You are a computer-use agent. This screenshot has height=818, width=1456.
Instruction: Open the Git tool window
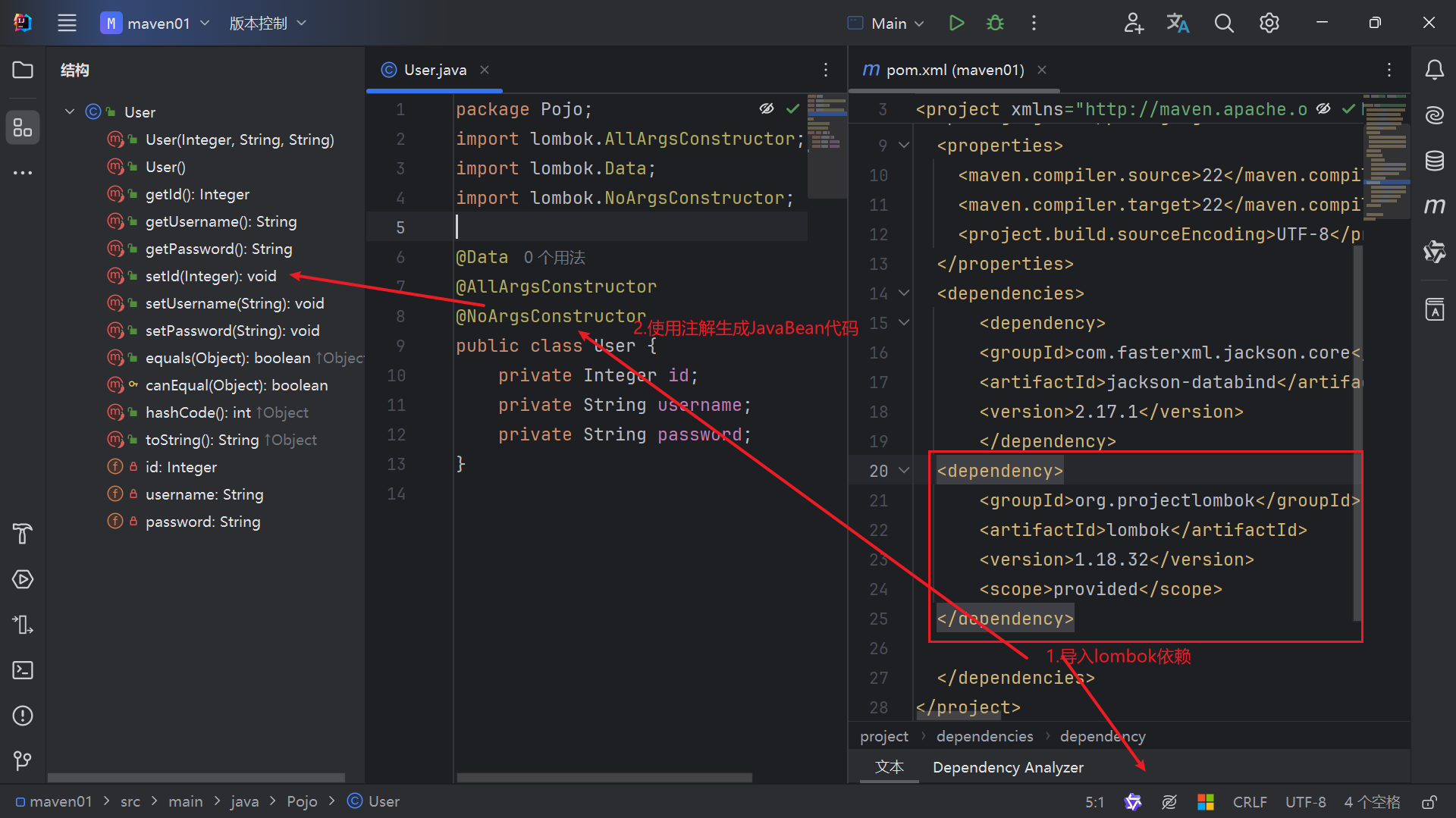(x=23, y=760)
